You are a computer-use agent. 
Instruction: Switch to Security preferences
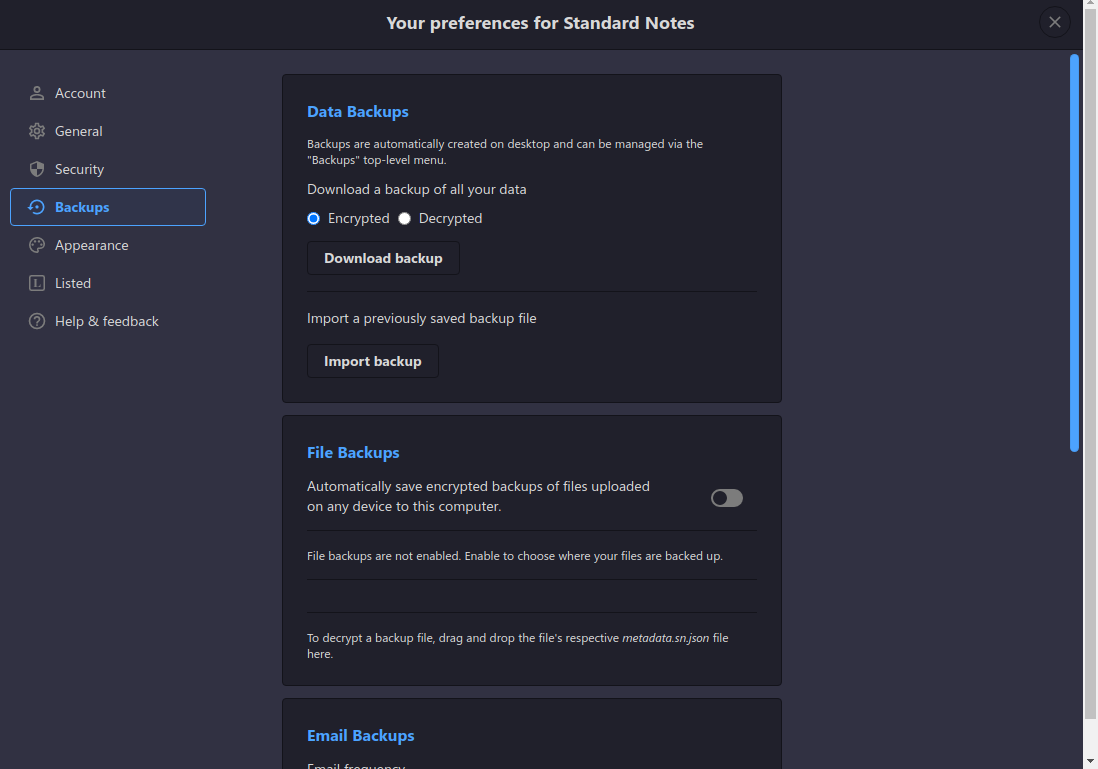click(x=108, y=169)
